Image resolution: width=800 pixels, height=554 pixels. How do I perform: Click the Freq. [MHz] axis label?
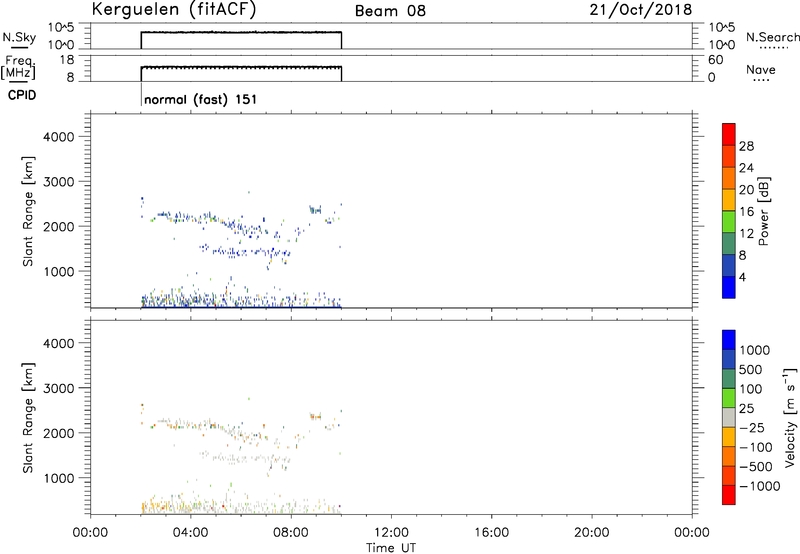(x=19, y=68)
